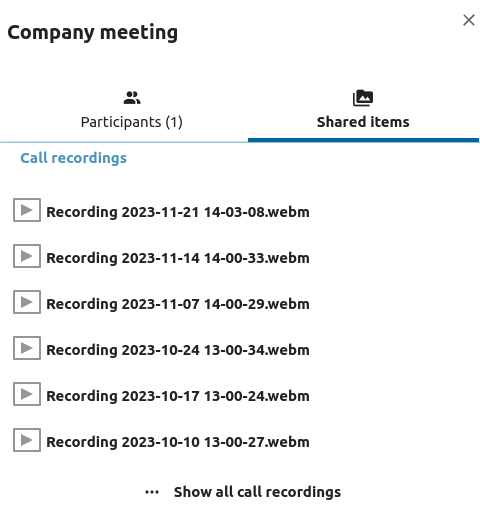Viewport: 480px width, 511px height.
Task: Open Recording 2023-11-07 14-00-29.webm file name
Action: click(178, 304)
